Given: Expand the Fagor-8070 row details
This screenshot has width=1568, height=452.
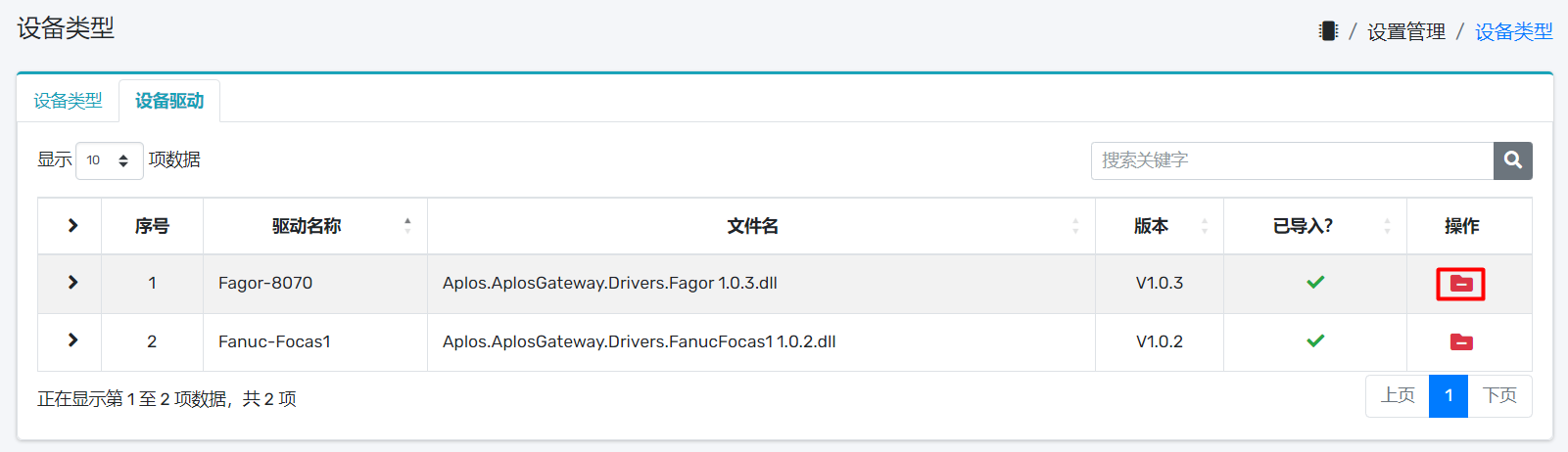Looking at the screenshot, I should pyautogui.click(x=72, y=283).
